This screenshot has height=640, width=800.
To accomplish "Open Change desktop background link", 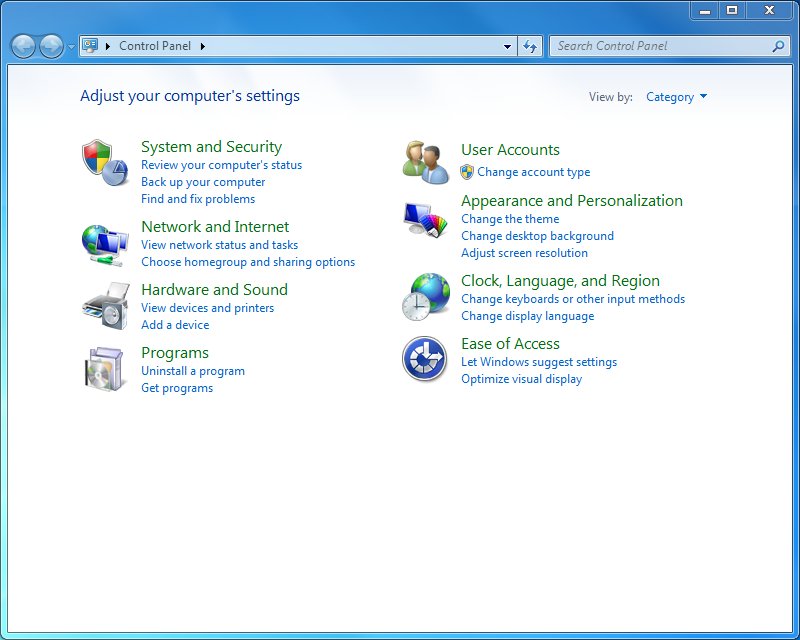I will click(x=537, y=236).
